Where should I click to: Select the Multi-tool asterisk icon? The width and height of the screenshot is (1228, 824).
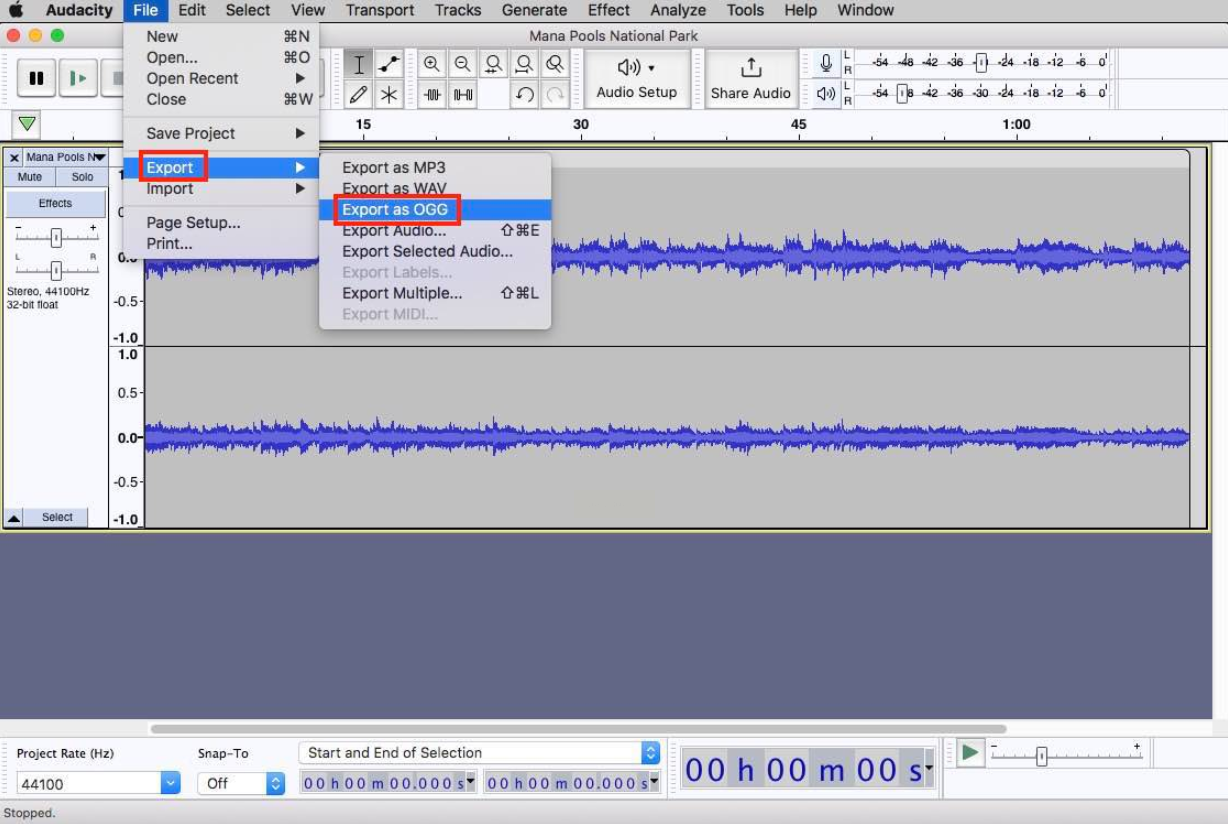[389, 95]
